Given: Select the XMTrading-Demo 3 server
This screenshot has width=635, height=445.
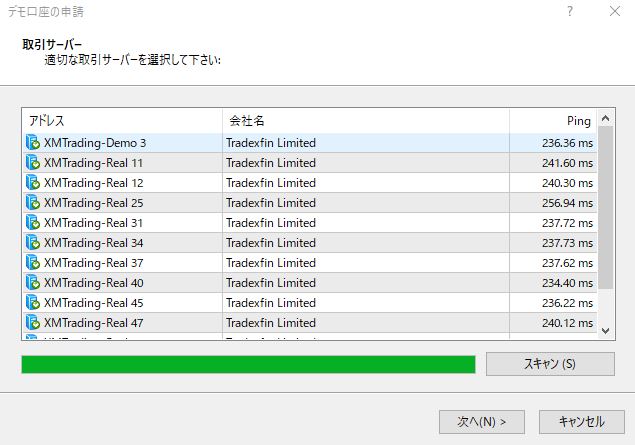Looking at the screenshot, I should 310,143.
